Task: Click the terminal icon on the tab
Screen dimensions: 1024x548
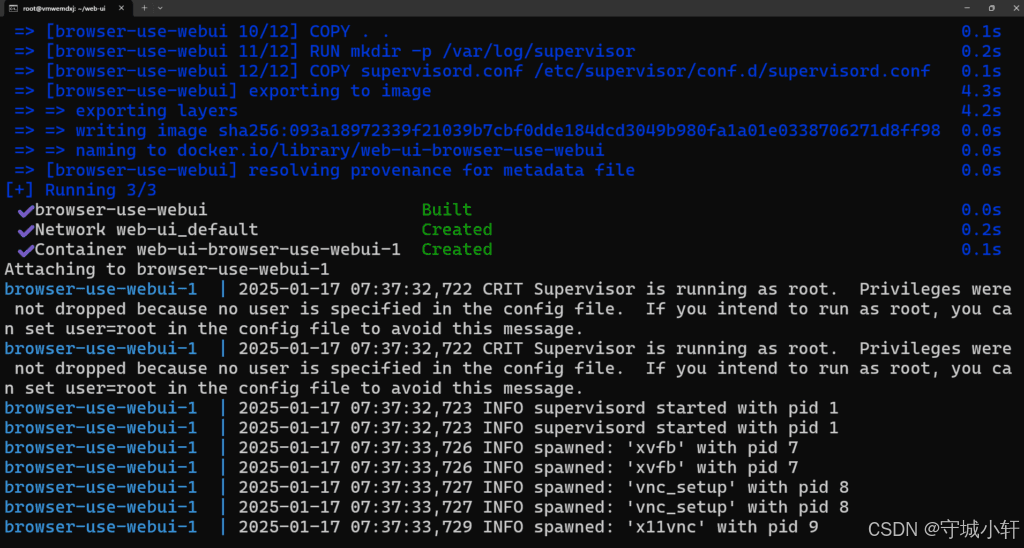Action: point(13,8)
